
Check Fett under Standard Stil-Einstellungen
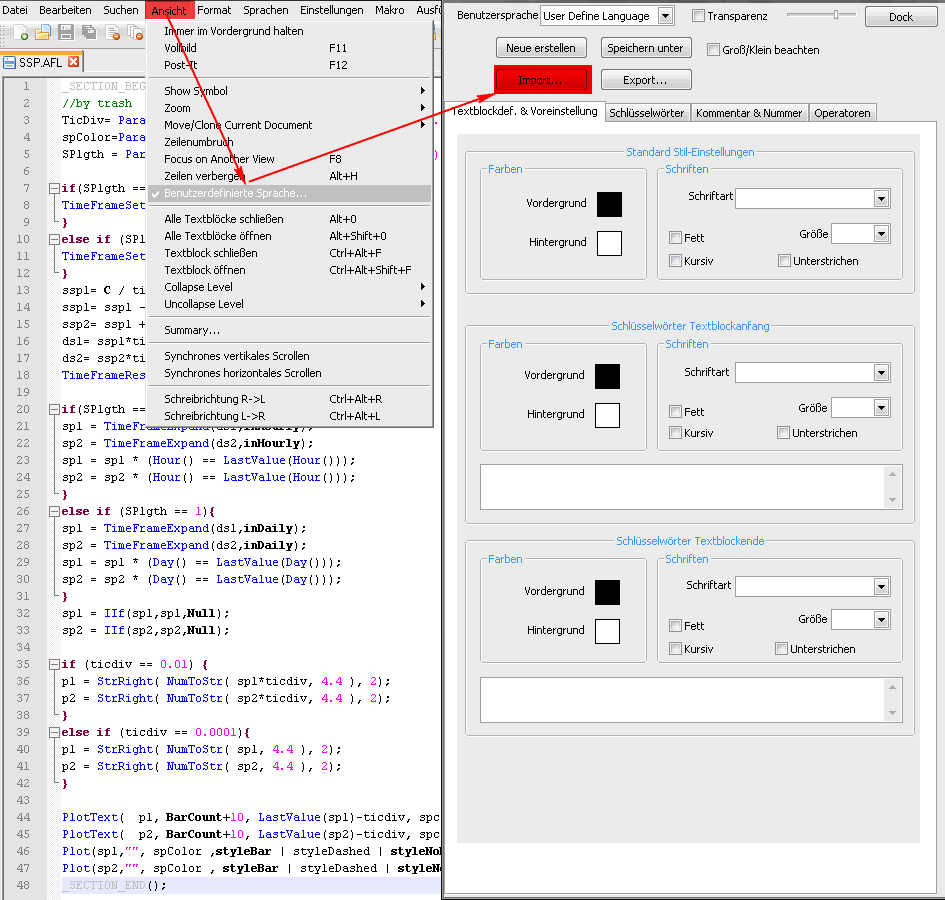pos(676,238)
